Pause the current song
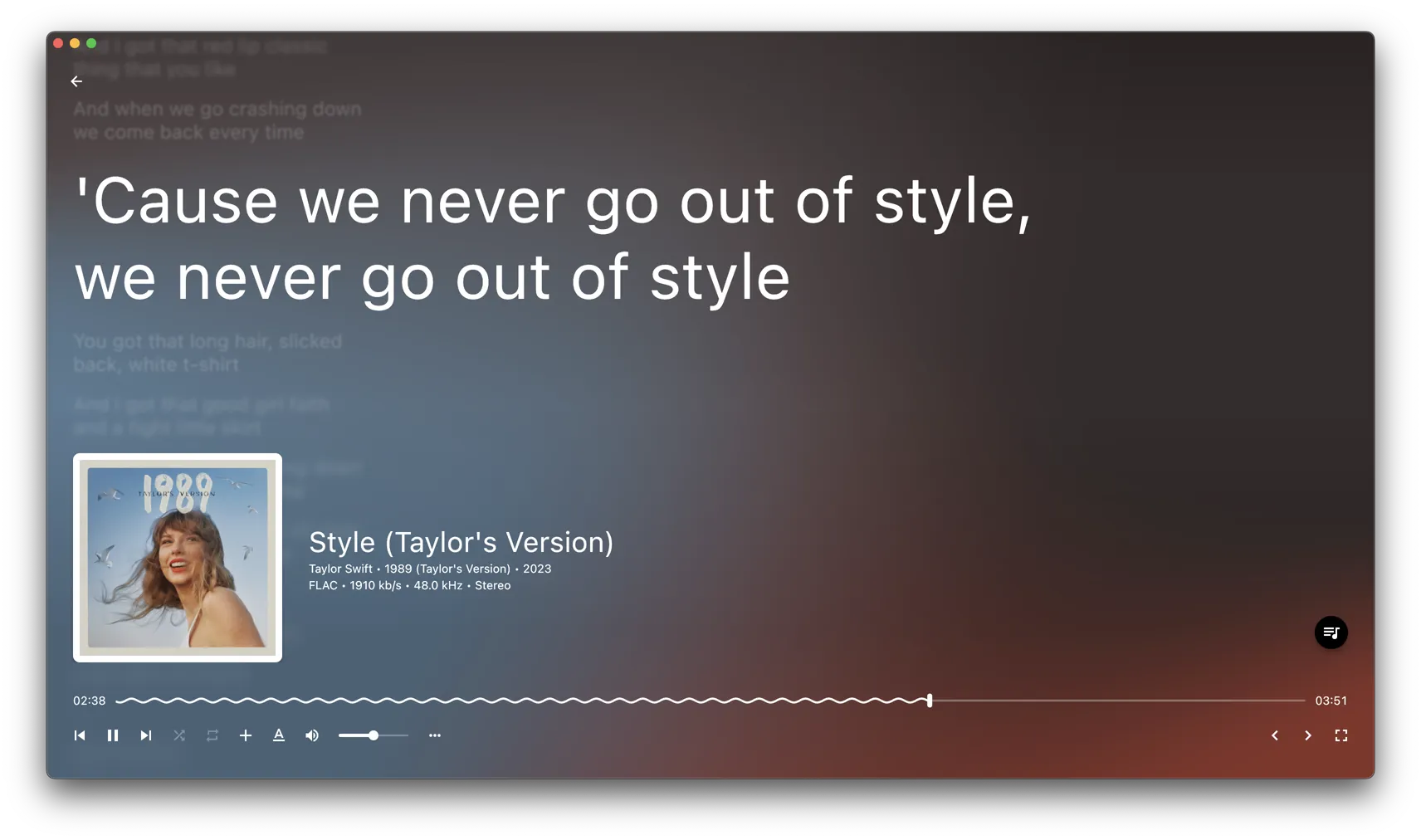Screen dimensions: 1421x840 point(113,735)
